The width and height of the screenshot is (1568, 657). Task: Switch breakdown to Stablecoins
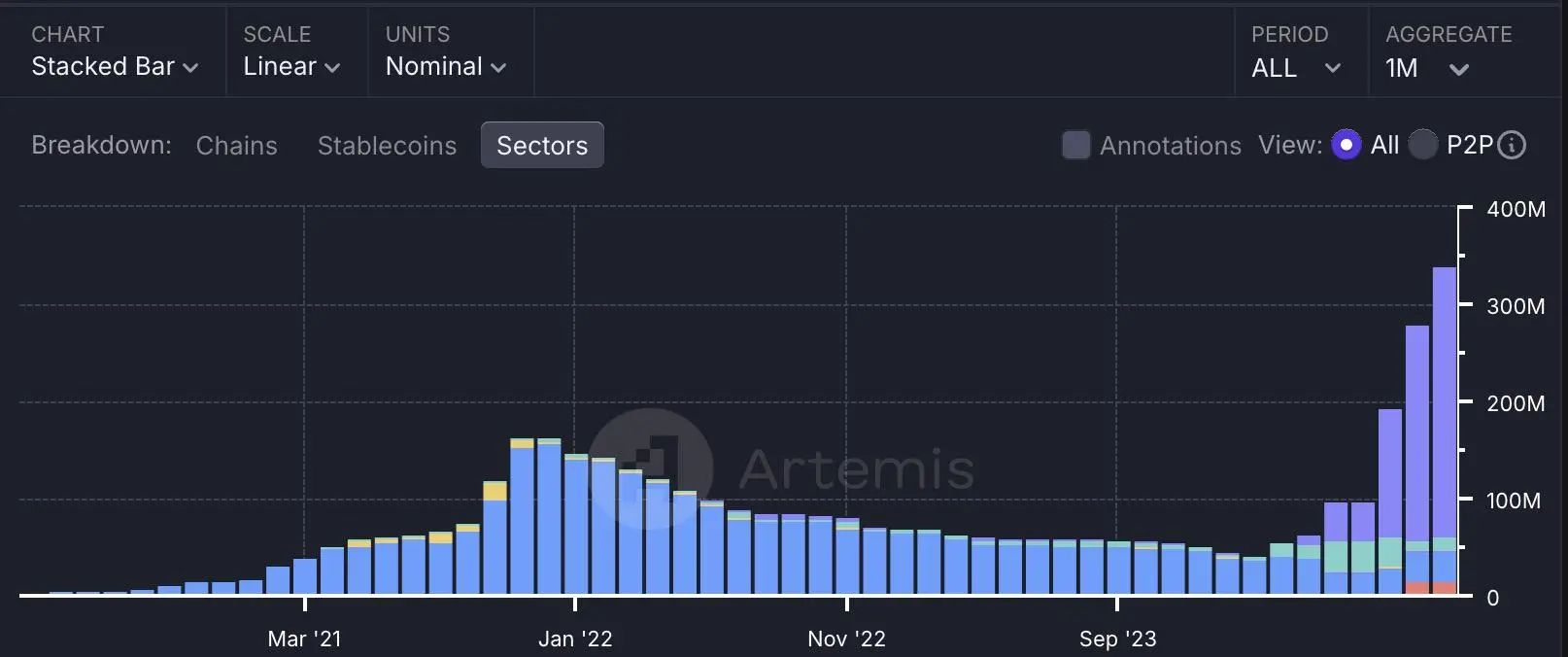pos(387,145)
